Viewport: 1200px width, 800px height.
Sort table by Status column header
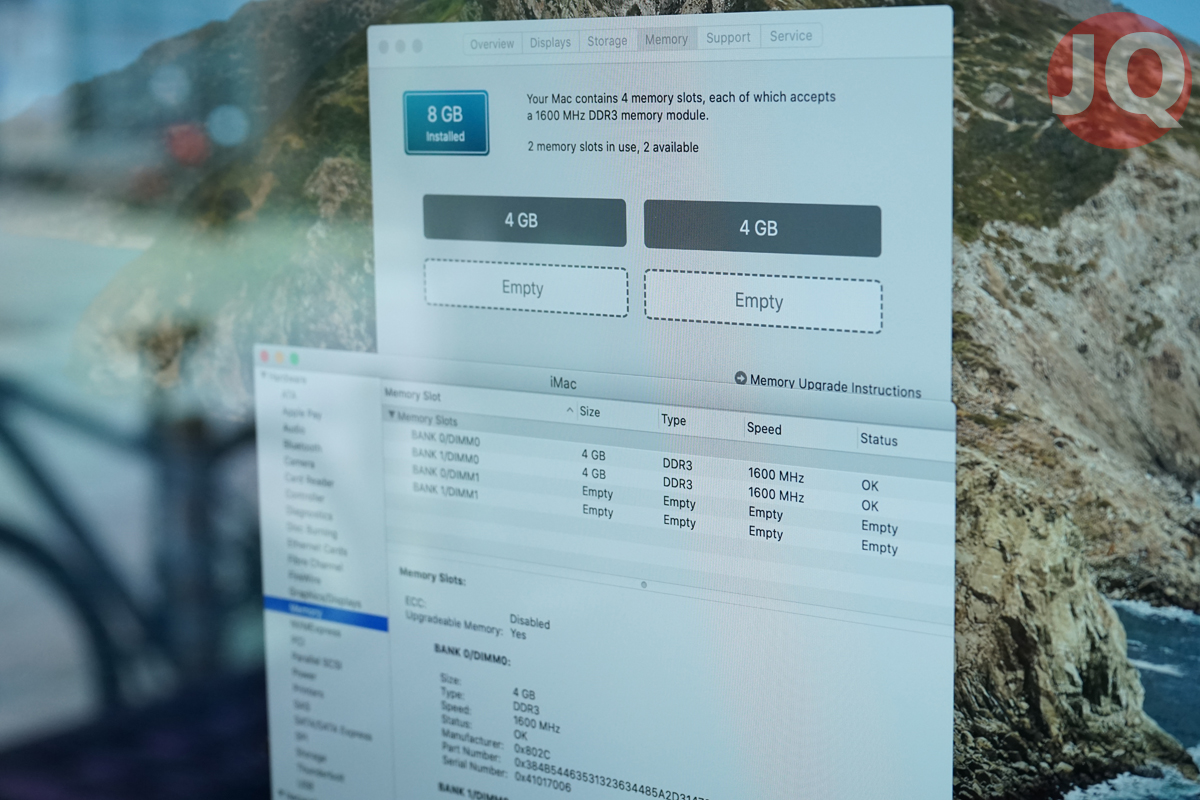(879, 439)
